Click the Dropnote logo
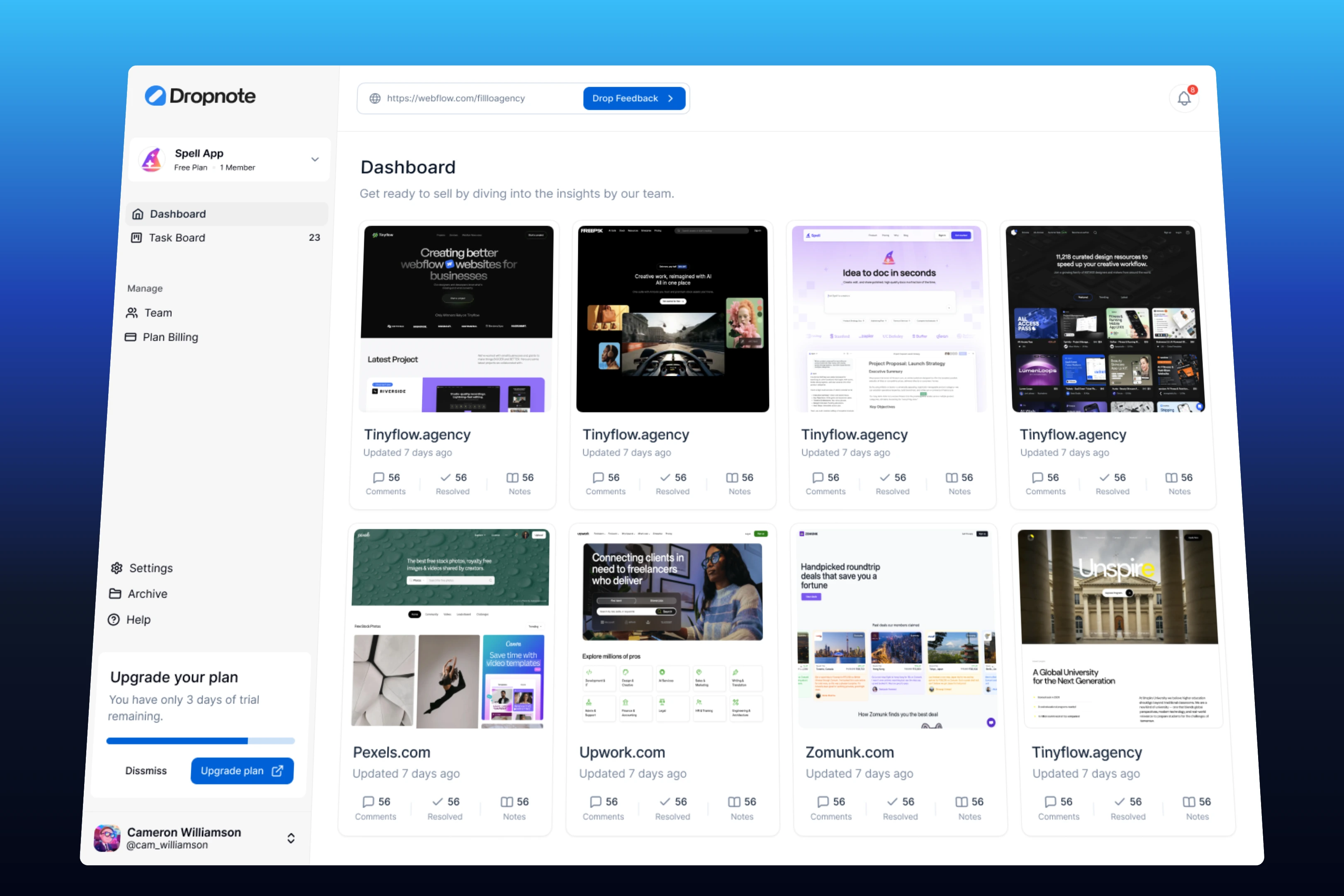1344x896 pixels. pyautogui.click(x=200, y=95)
